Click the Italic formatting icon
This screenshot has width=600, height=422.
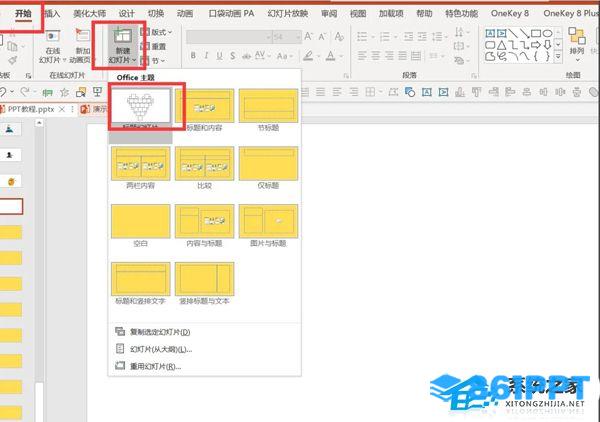coord(206,56)
